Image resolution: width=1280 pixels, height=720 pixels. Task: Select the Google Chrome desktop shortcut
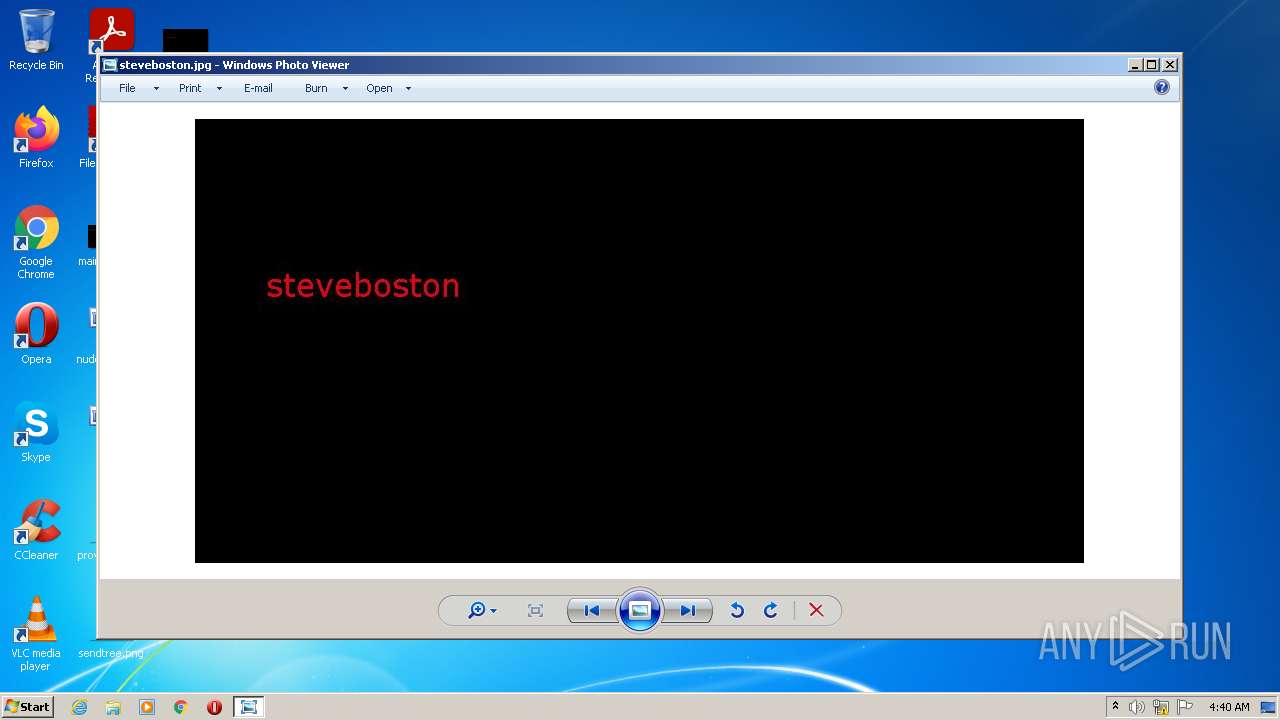coord(36,242)
